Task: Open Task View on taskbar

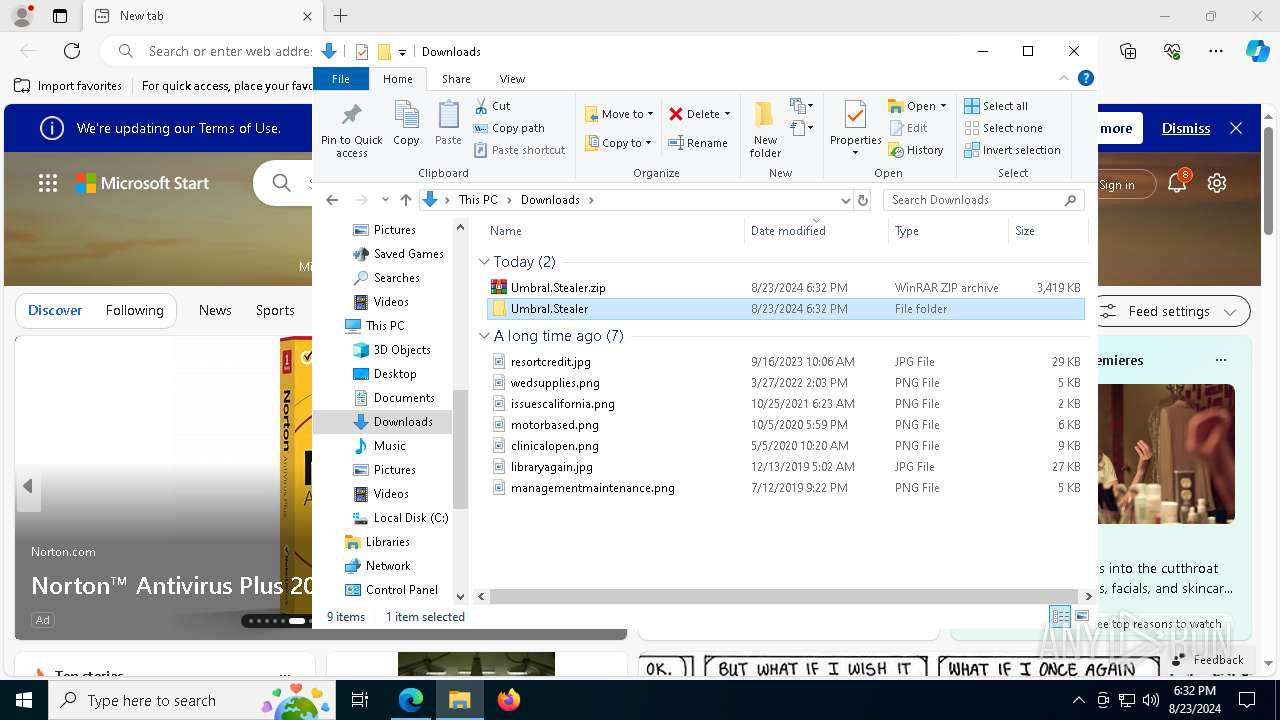Action: (360, 700)
